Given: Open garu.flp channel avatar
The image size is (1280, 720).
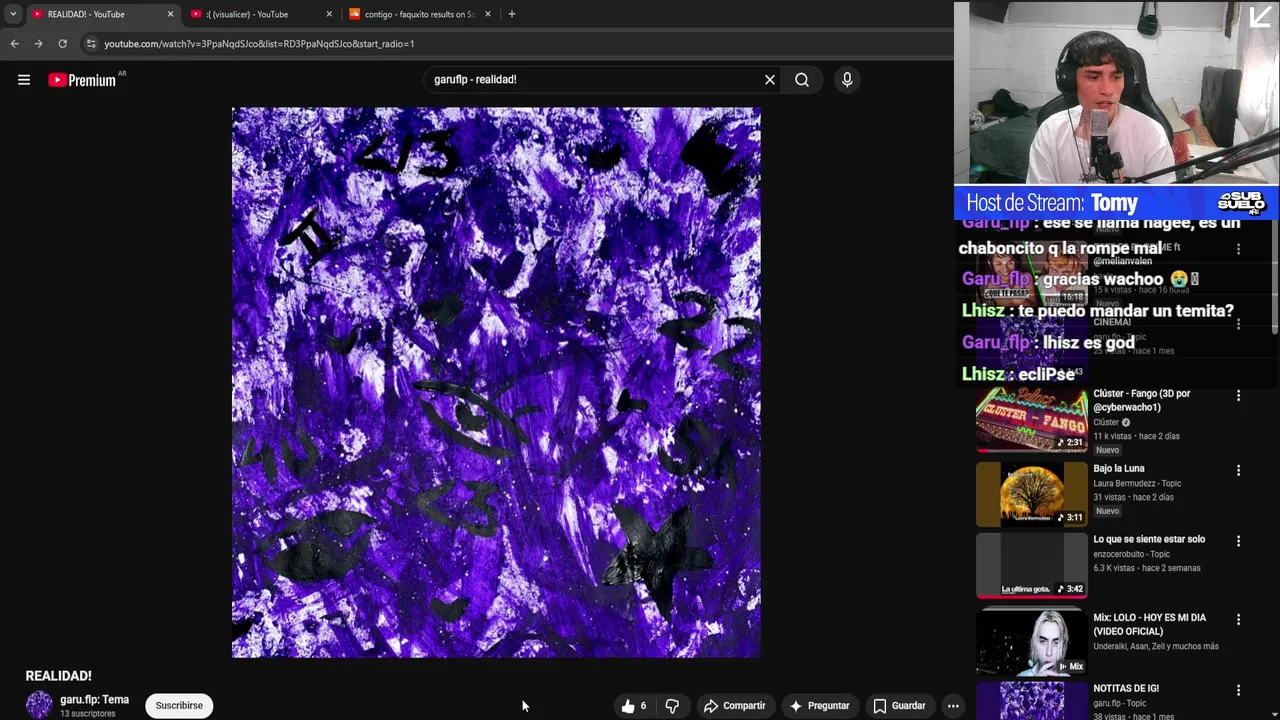Looking at the screenshot, I should (39, 705).
